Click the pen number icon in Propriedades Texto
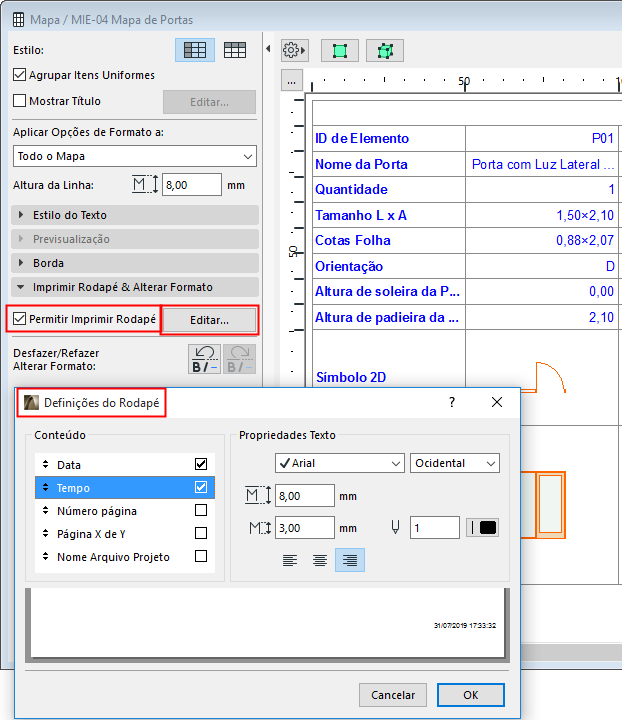 [x=395, y=528]
